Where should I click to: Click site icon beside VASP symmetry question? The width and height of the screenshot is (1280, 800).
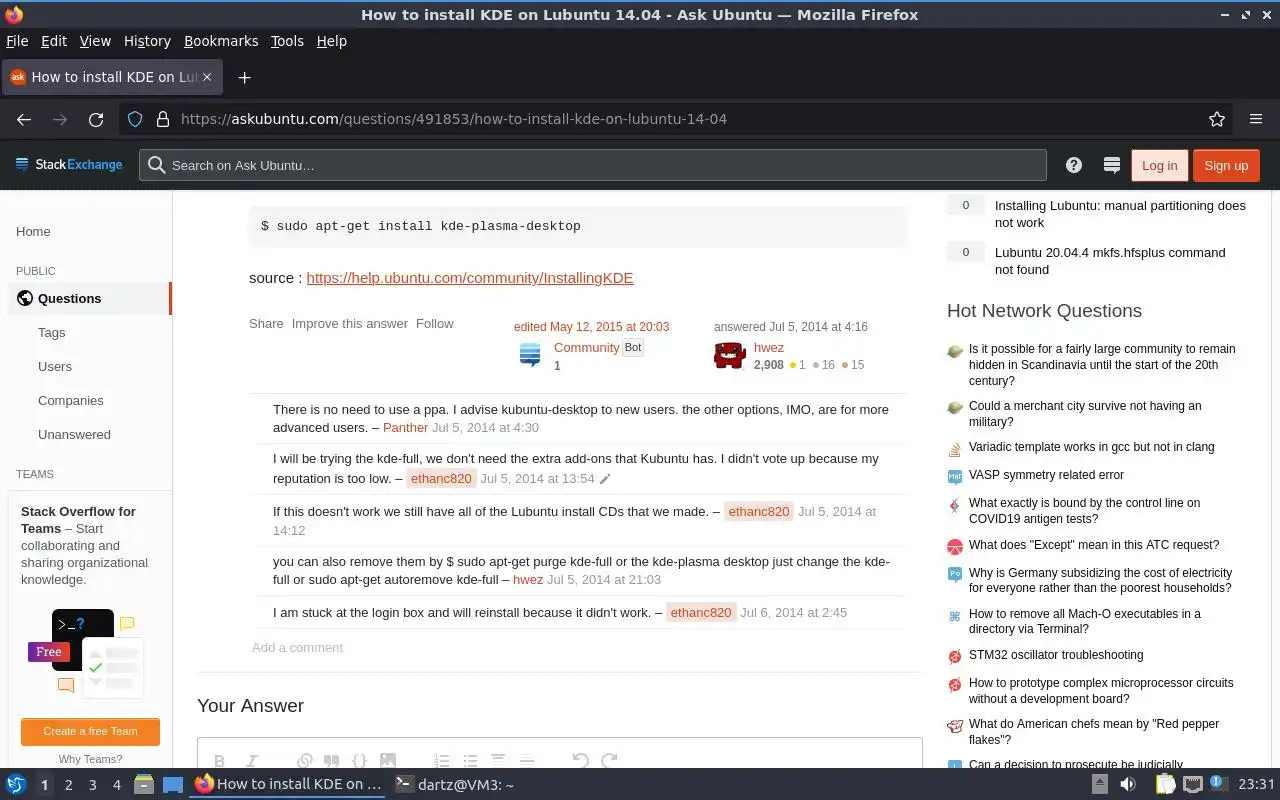pyautogui.click(x=955, y=477)
